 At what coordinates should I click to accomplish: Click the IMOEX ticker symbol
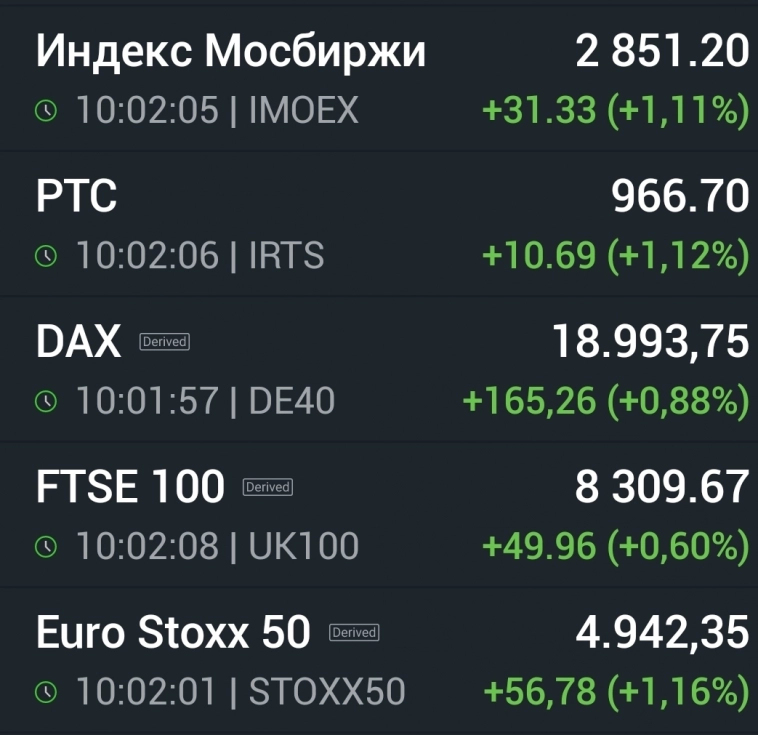(x=303, y=111)
